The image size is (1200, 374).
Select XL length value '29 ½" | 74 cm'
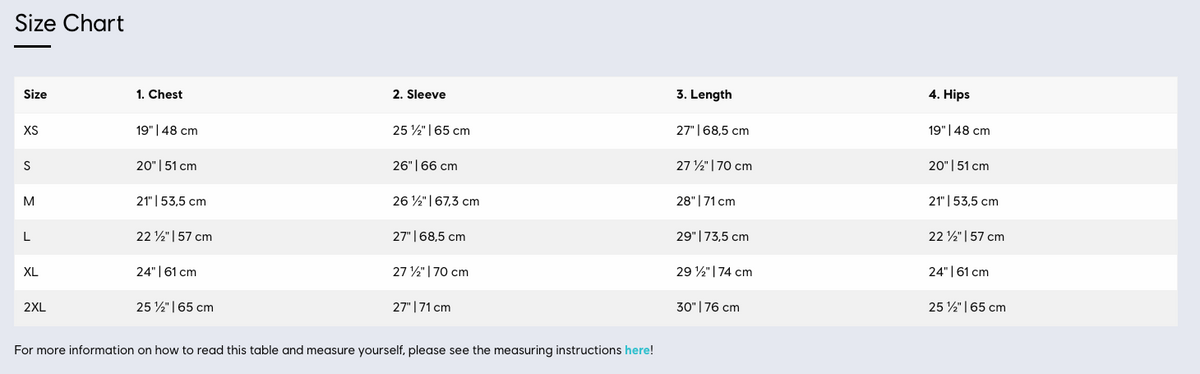coord(714,272)
